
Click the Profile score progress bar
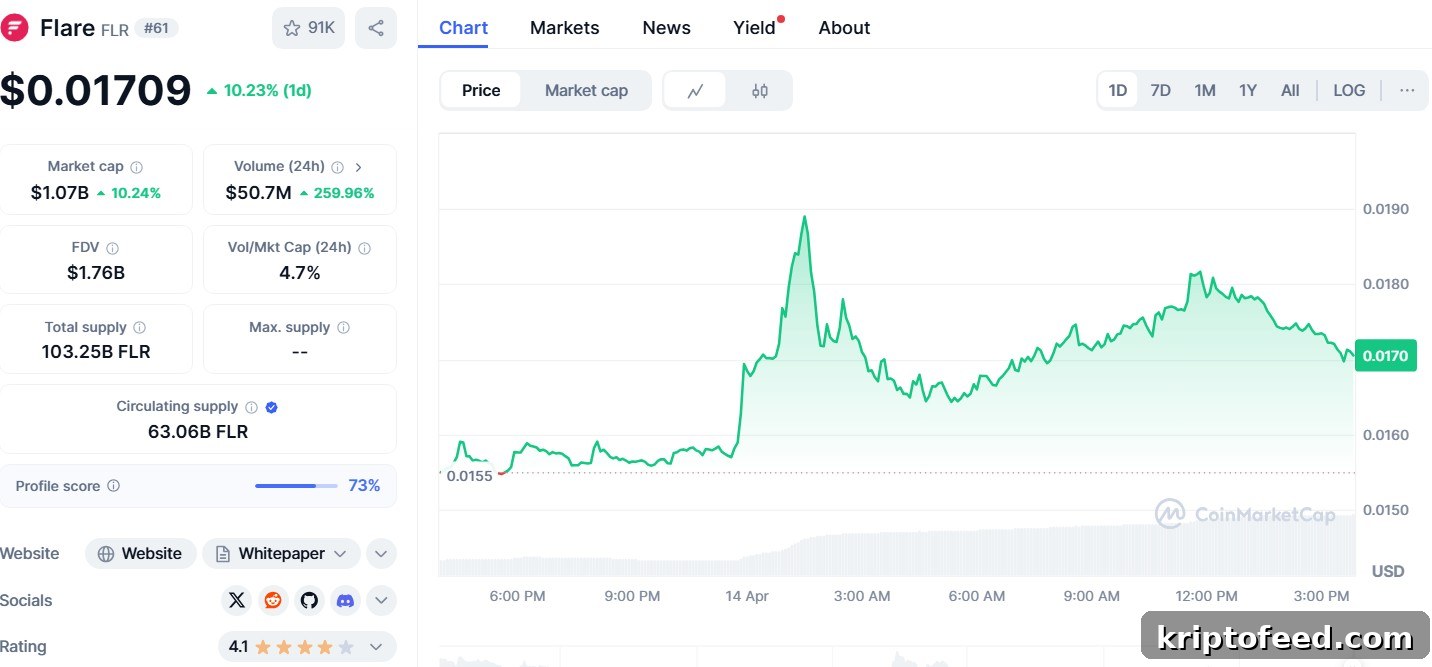pyautogui.click(x=297, y=486)
